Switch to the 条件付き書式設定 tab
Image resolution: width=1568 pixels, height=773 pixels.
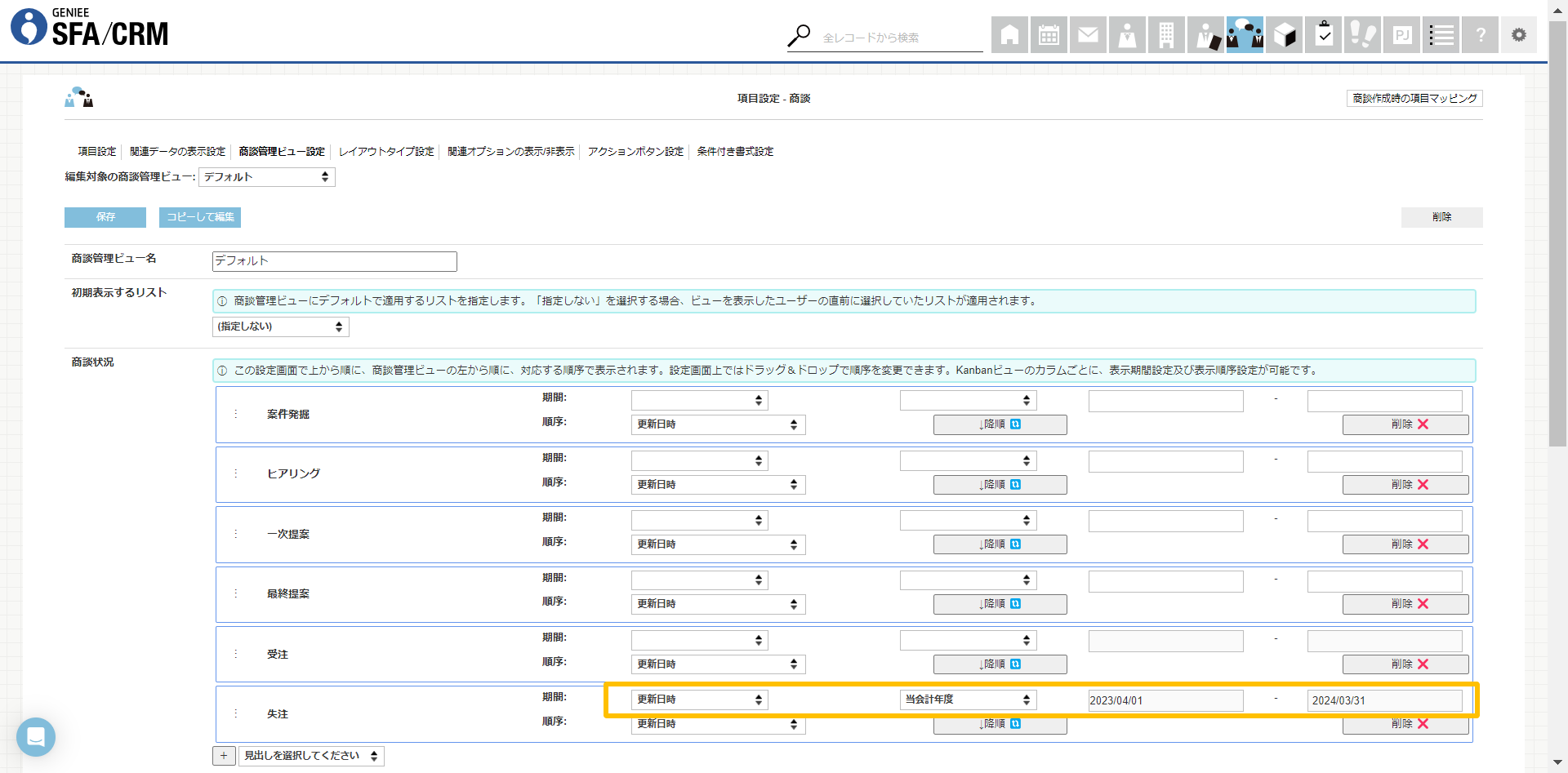pyautogui.click(x=735, y=152)
